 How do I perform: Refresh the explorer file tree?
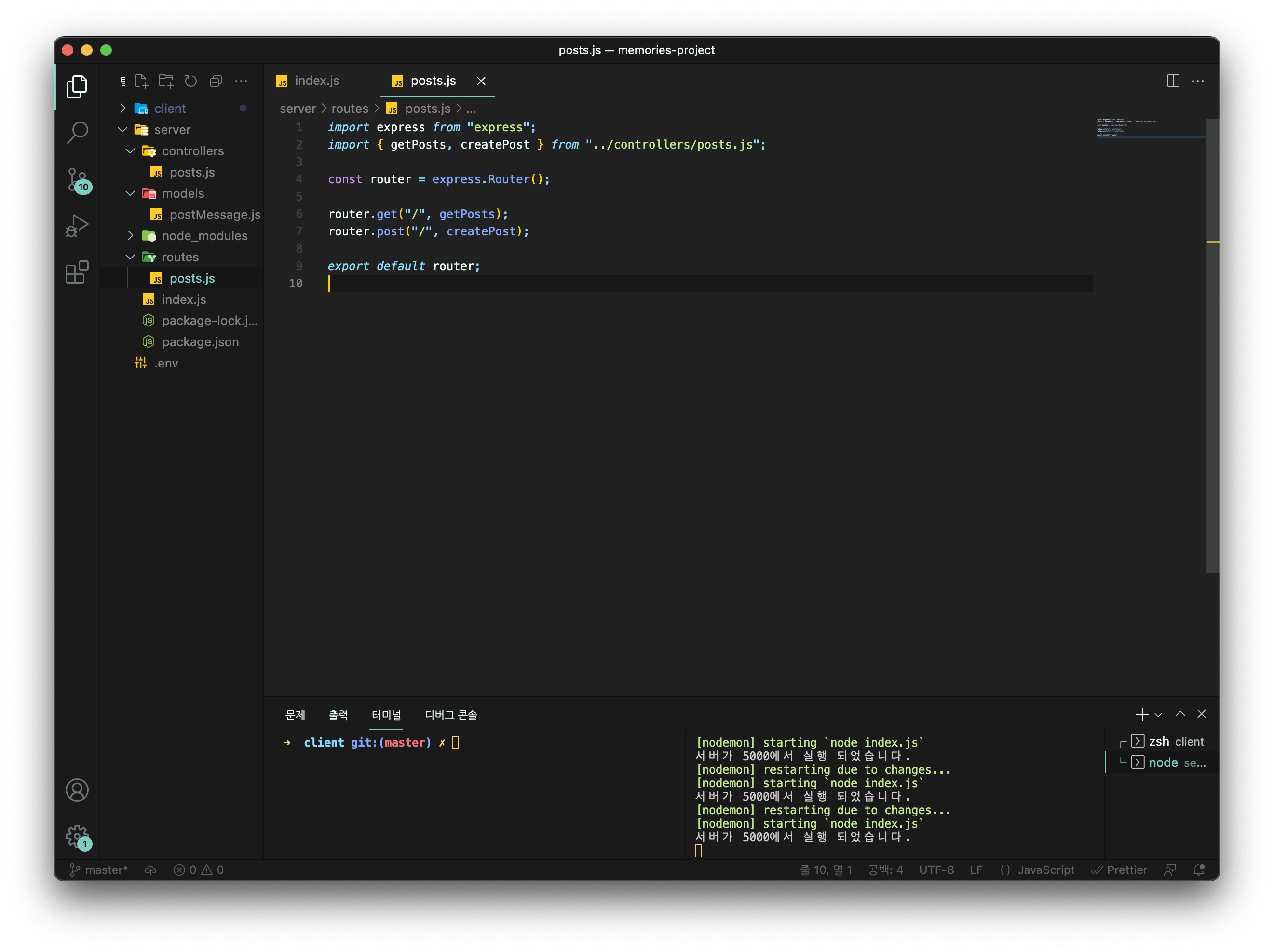click(190, 81)
